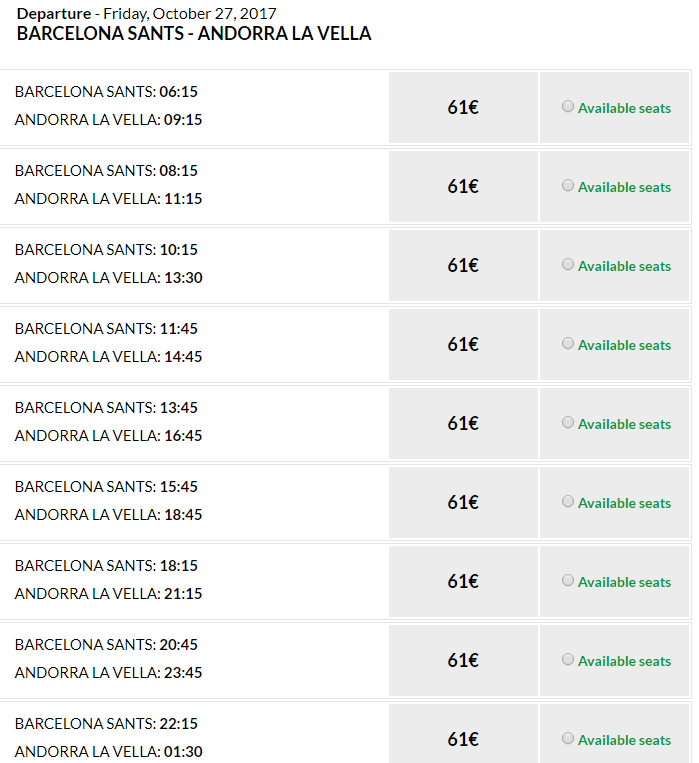Click the 61€ price for 08:15 departure
The height and width of the screenshot is (763, 699).
click(463, 187)
